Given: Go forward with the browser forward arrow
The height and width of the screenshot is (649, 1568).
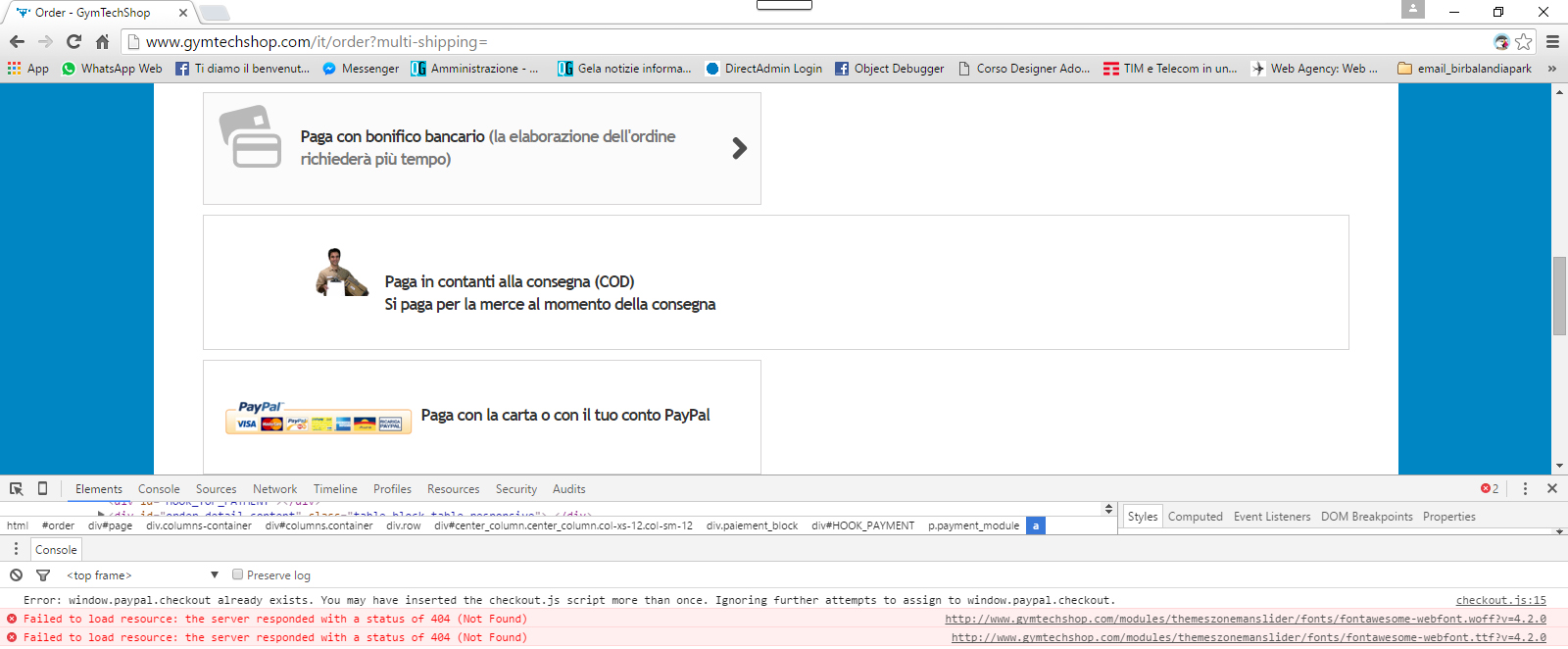Looking at the screenshot, I should 45,41.
